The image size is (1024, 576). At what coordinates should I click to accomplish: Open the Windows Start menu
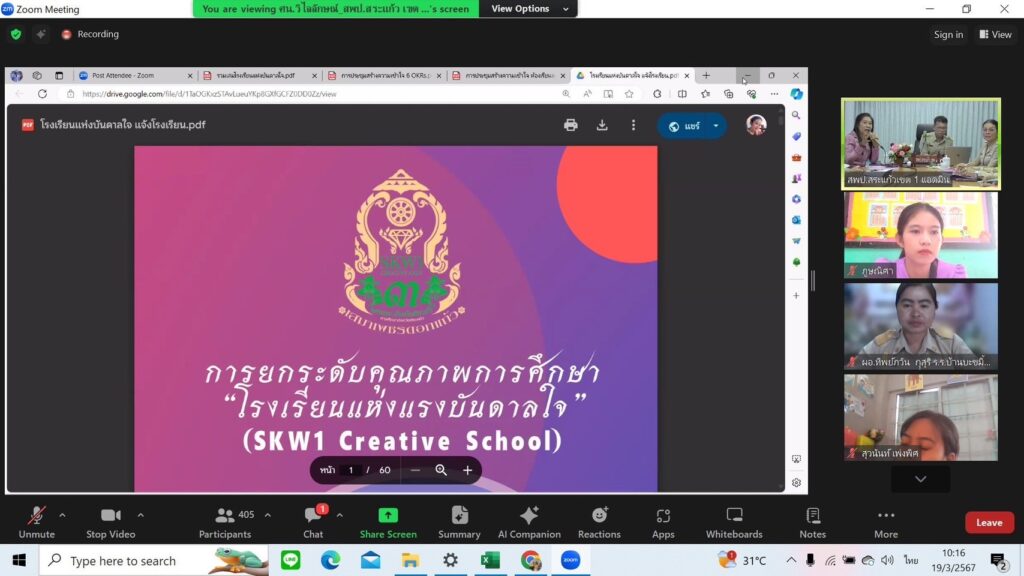coord(19,560)
